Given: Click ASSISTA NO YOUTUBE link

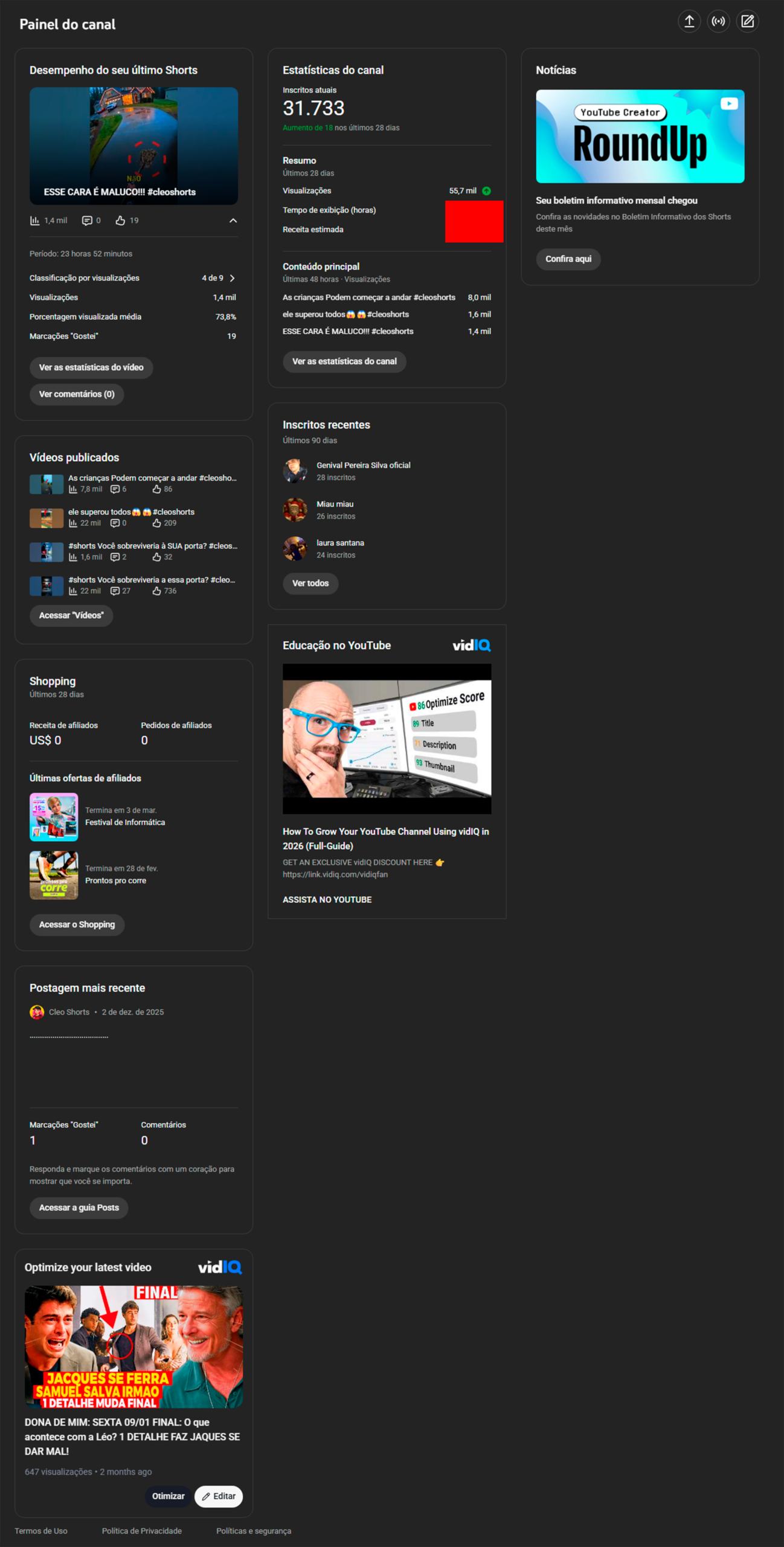Looking at the screenshot, I should (x=327, y=900).
